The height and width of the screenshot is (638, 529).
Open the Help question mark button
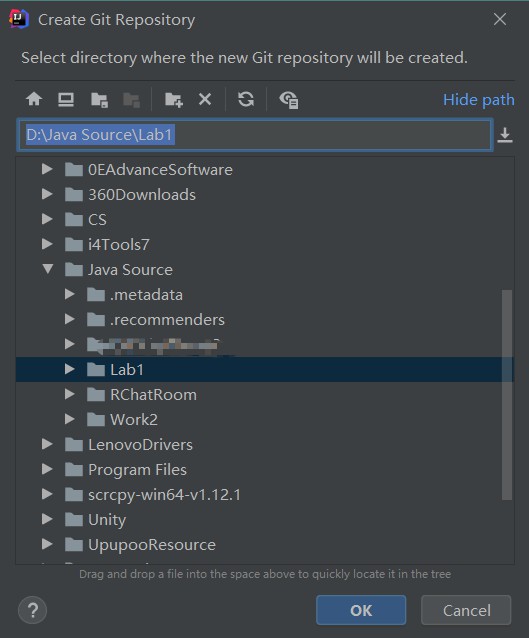(x=33, y=610)
